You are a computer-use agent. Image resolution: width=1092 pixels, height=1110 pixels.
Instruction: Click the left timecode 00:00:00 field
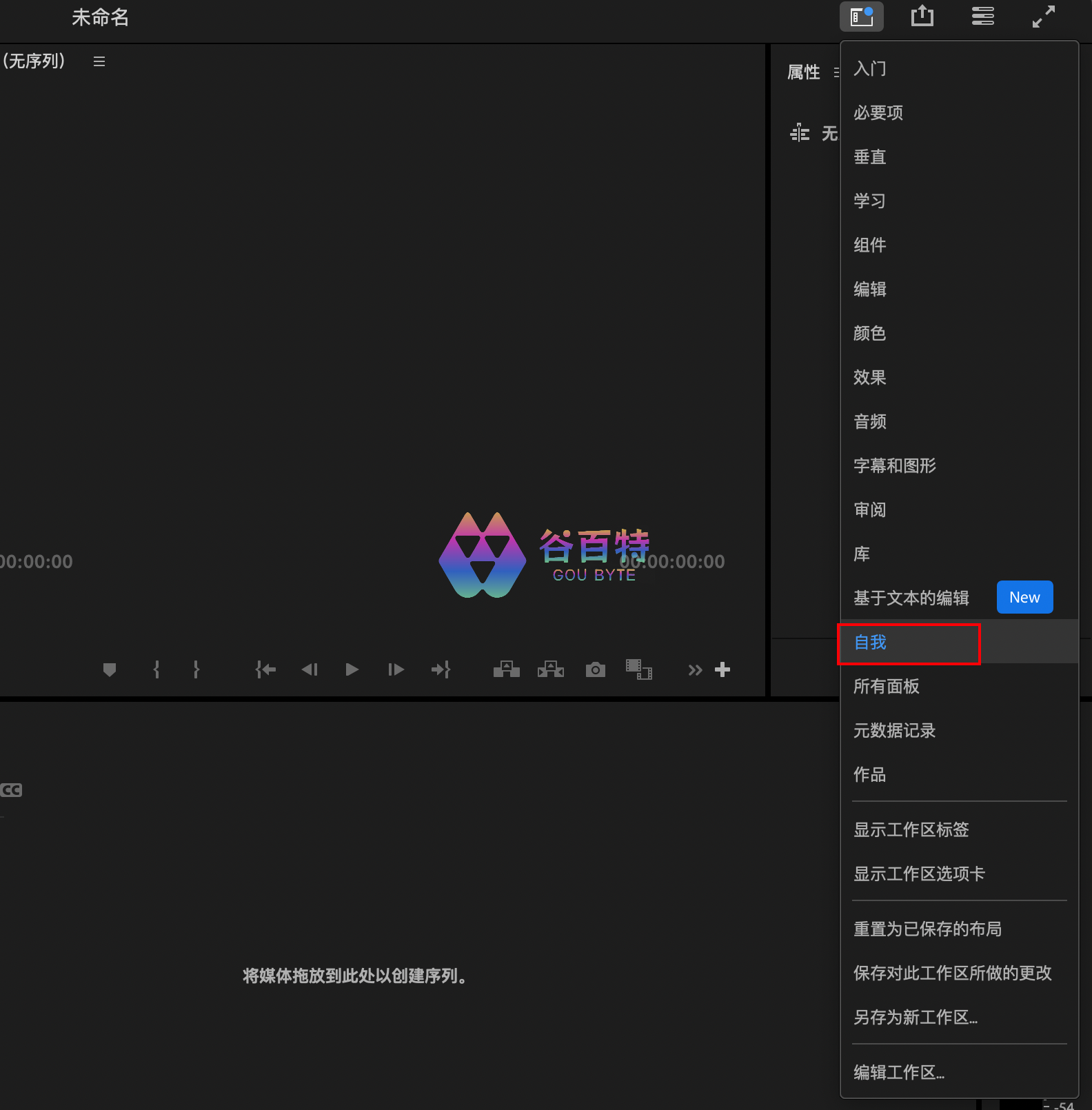pyautogui.click(x=37, y=562)
